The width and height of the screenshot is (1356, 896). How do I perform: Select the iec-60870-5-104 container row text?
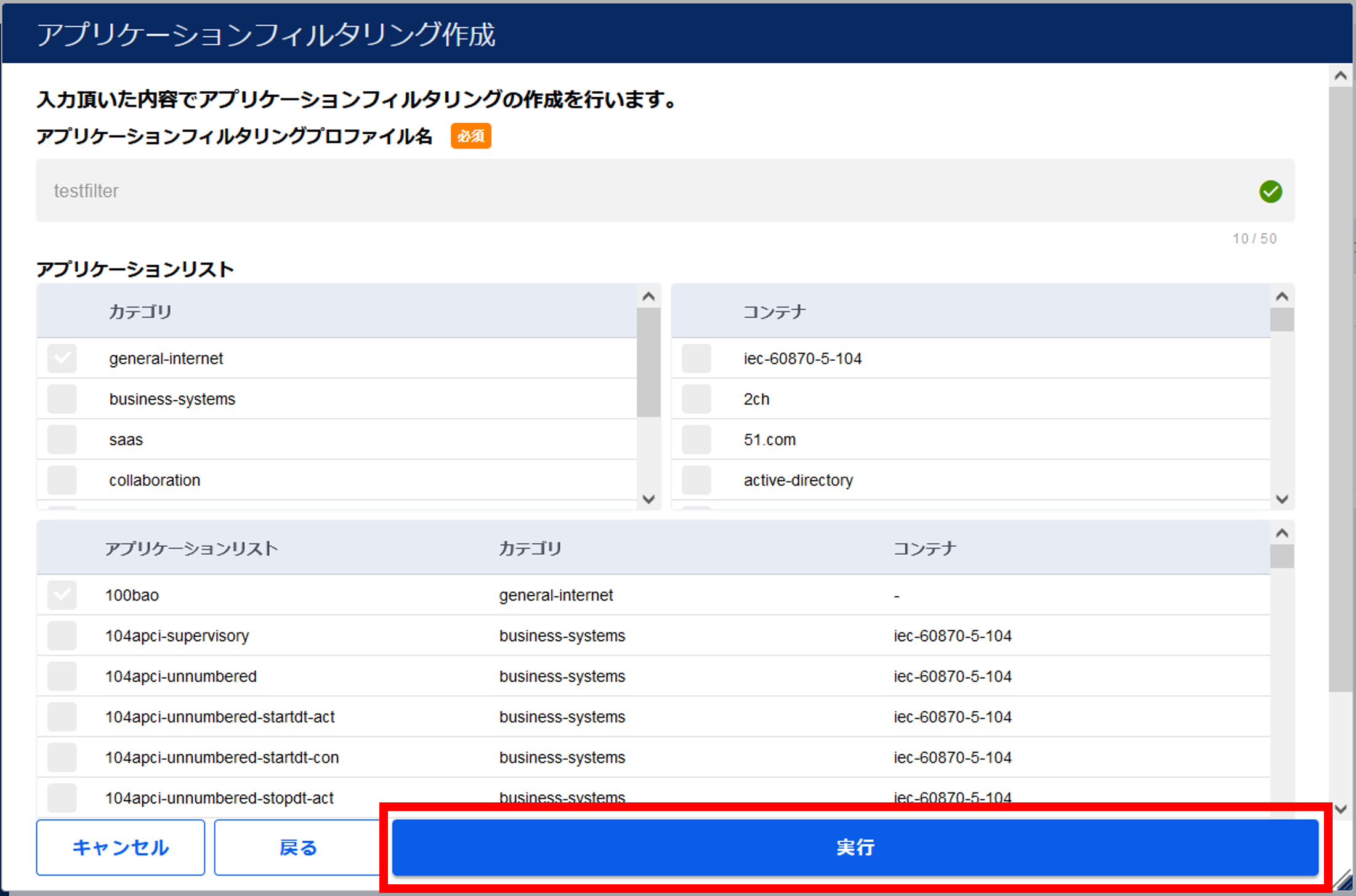[802, 358]
